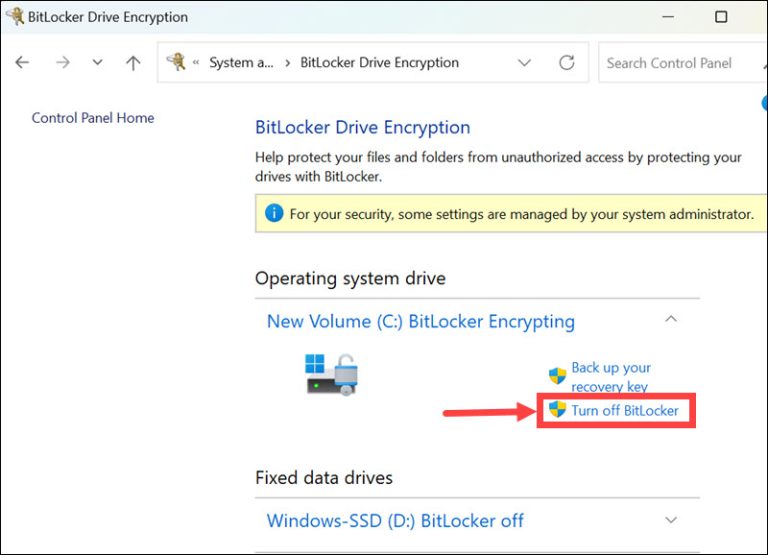Viewport: 768px width, 555px height.
Task: Click the Search Control Panel field
Action: [x=683, y=63]
